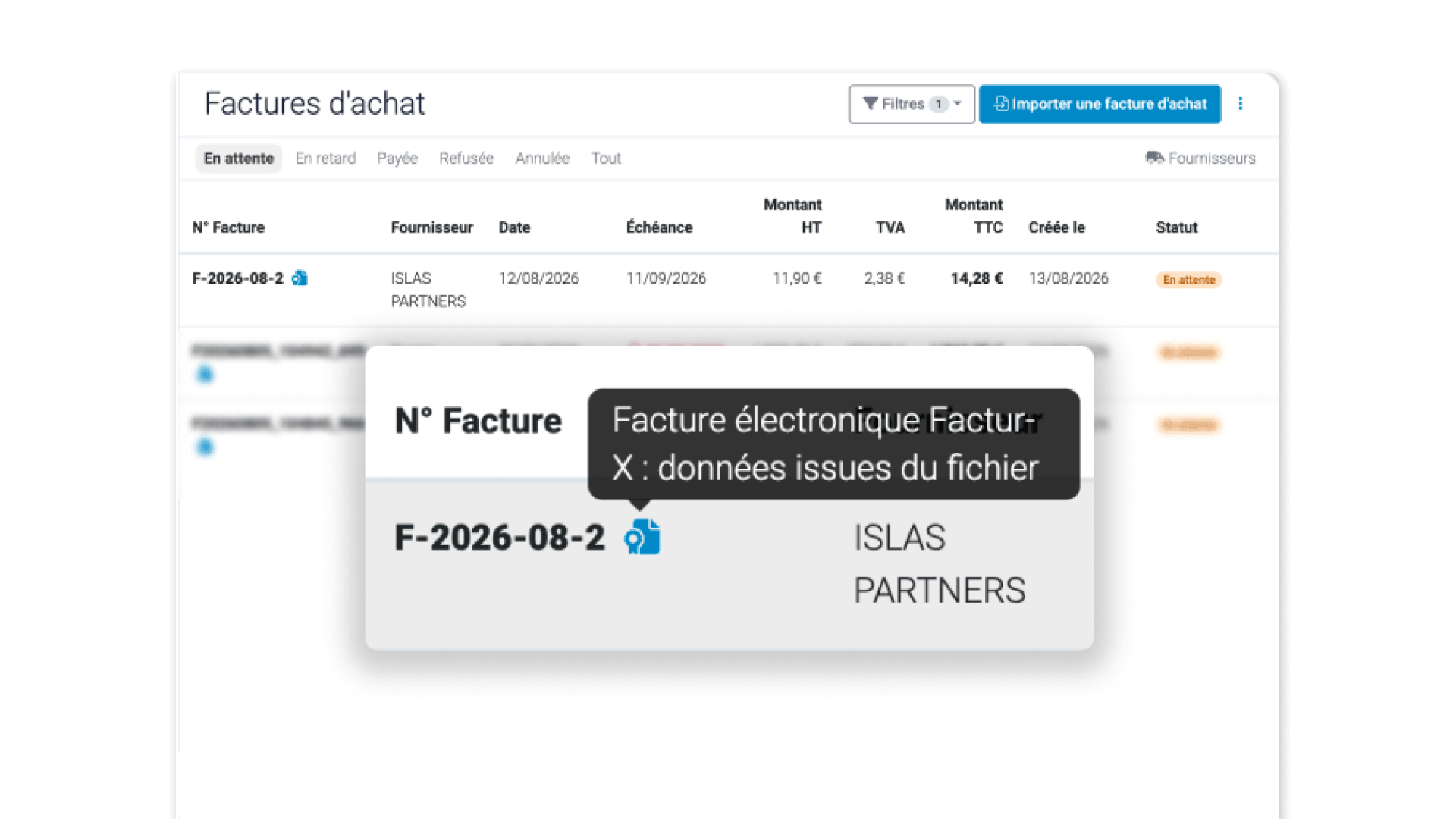1456x819 pixels.
Task: Click the En attente status badge on first row
Action: [x=1188, y=280]
